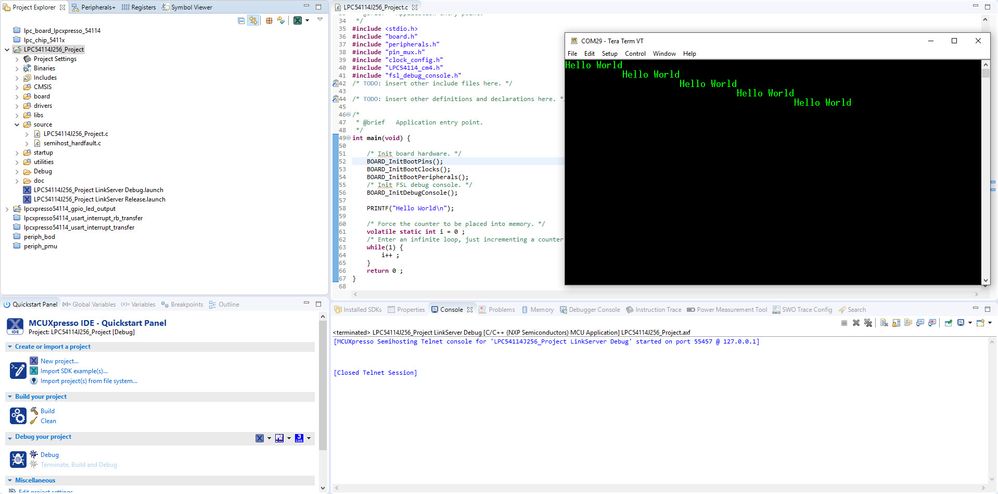Screen dimensions: 998x494
Task: Expand the drivers folder
Action: pyautogui.click(x=17, y=105)
